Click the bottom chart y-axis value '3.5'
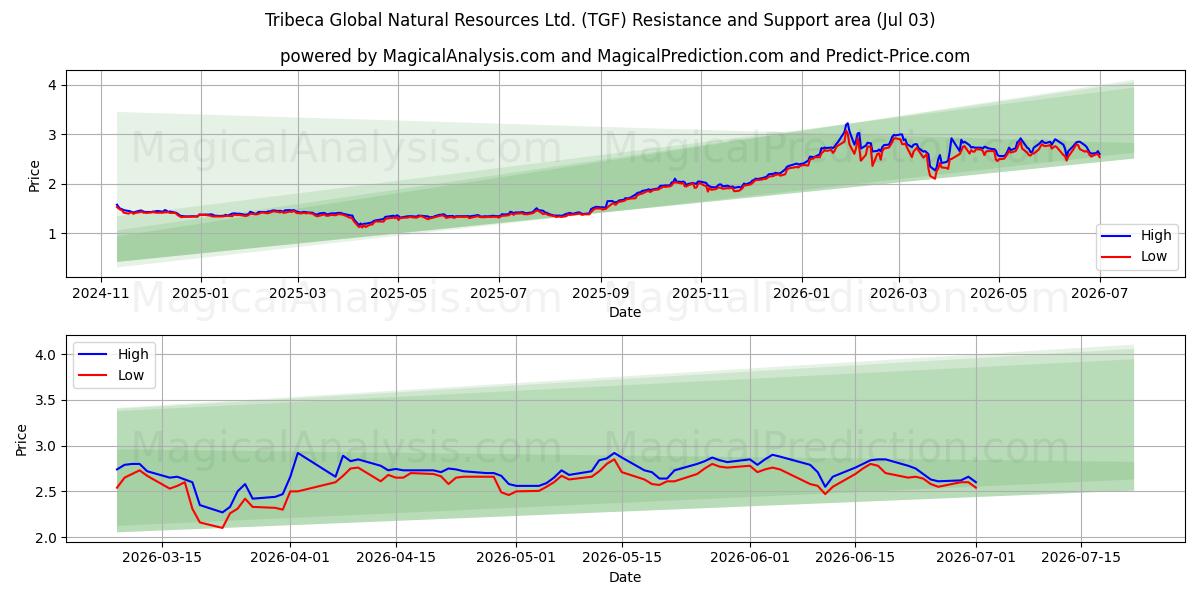Image resolution: width=1200 pixels, height=600 pixels. coord(48,401)
